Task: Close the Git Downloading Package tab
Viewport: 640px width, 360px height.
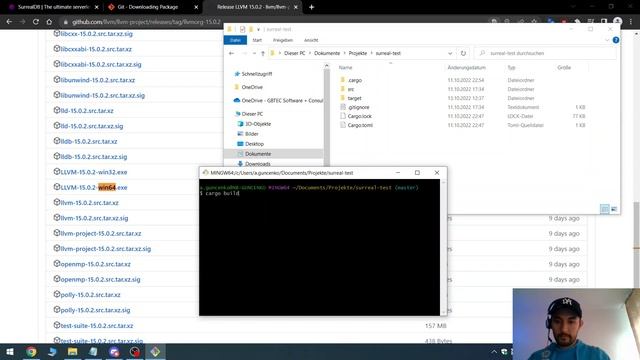Action: click(x=196, y=7)
